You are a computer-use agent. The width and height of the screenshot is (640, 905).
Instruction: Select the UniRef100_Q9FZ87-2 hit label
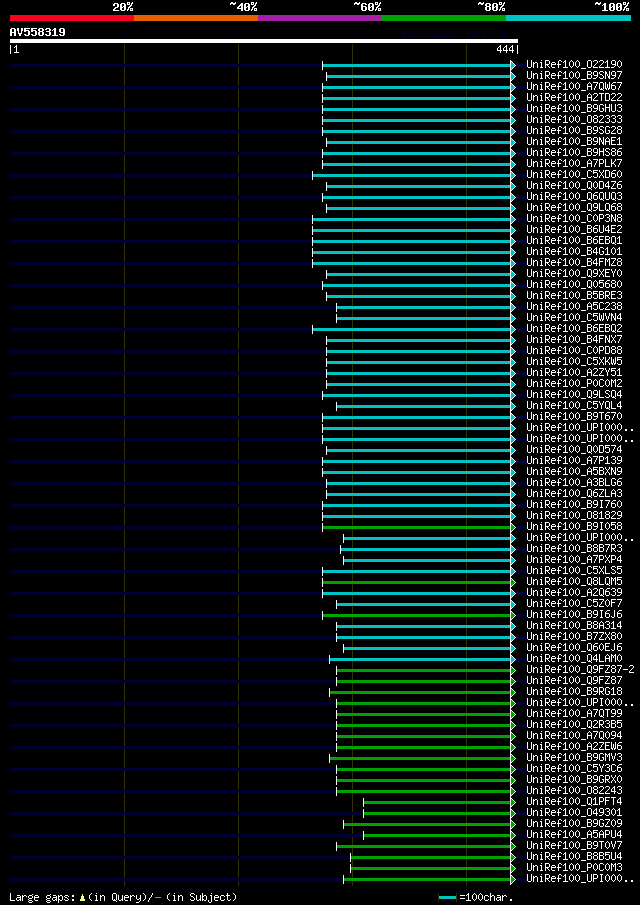coord(580,670)
